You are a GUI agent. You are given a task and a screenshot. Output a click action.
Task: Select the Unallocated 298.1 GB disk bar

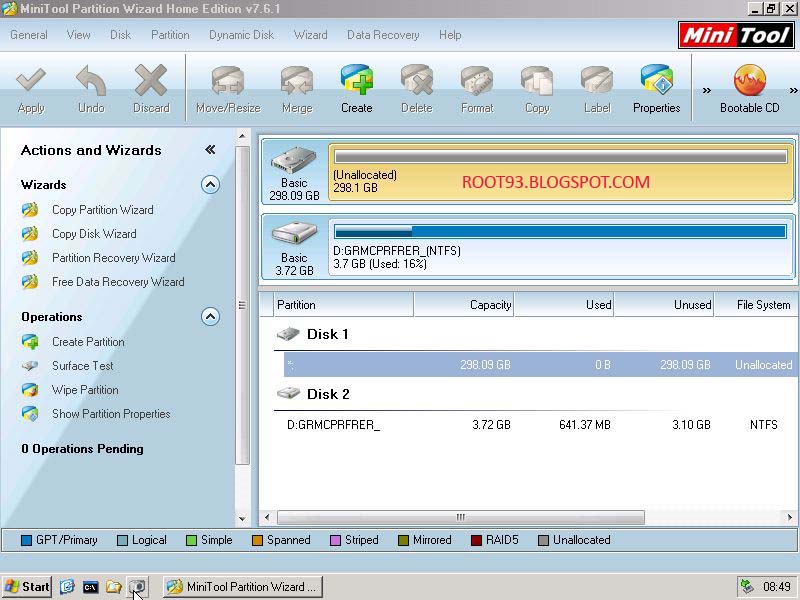(x=561, y=172)
